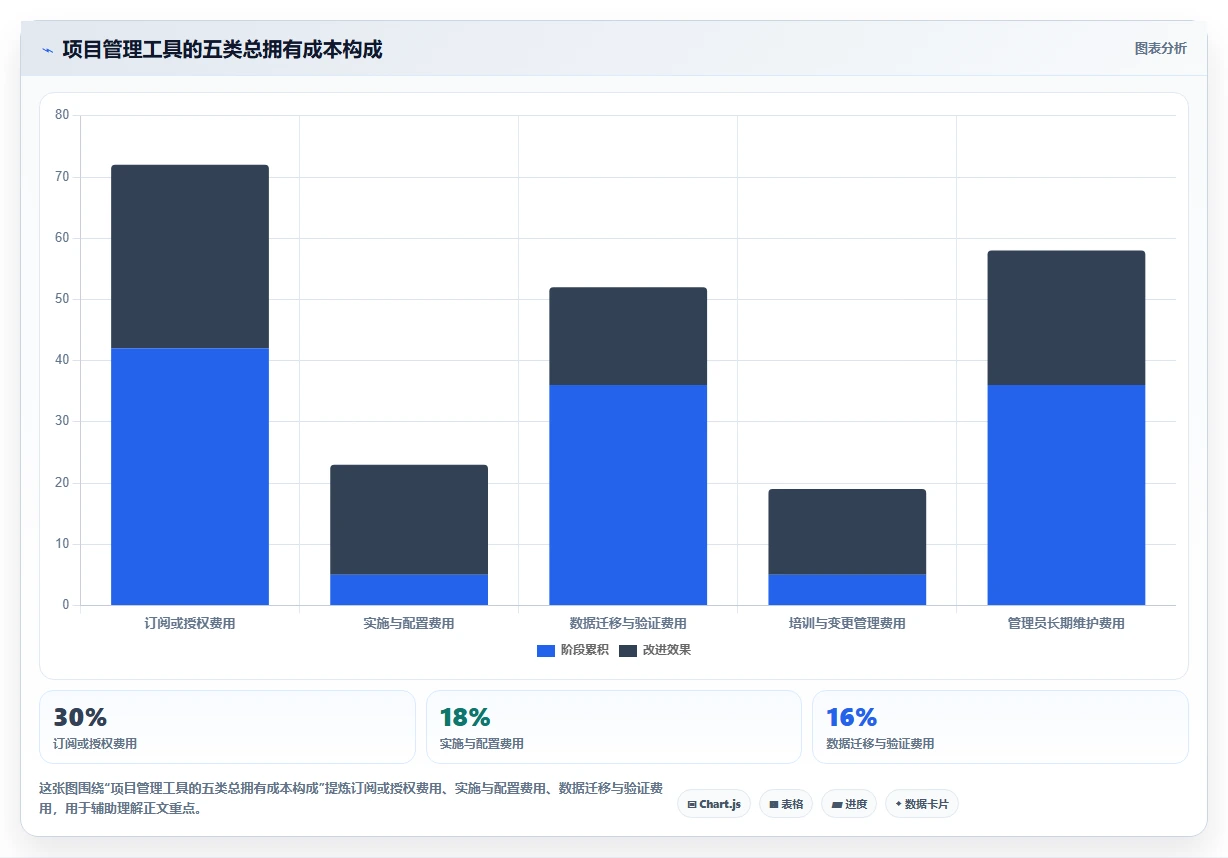The width and height of the screenshot is (1228, 858).
Task: Click the blue 阶段累积 legend color box
Action: pyautogui.click(x=546, y=651)
